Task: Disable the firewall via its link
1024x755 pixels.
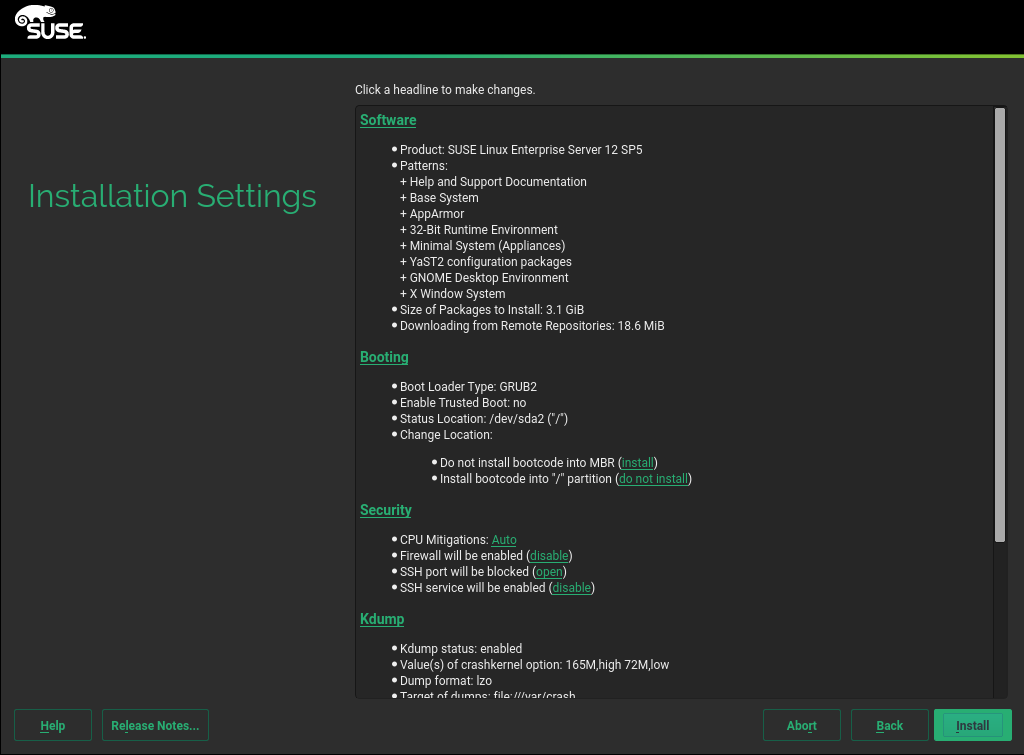Action: tap(549, 556)
